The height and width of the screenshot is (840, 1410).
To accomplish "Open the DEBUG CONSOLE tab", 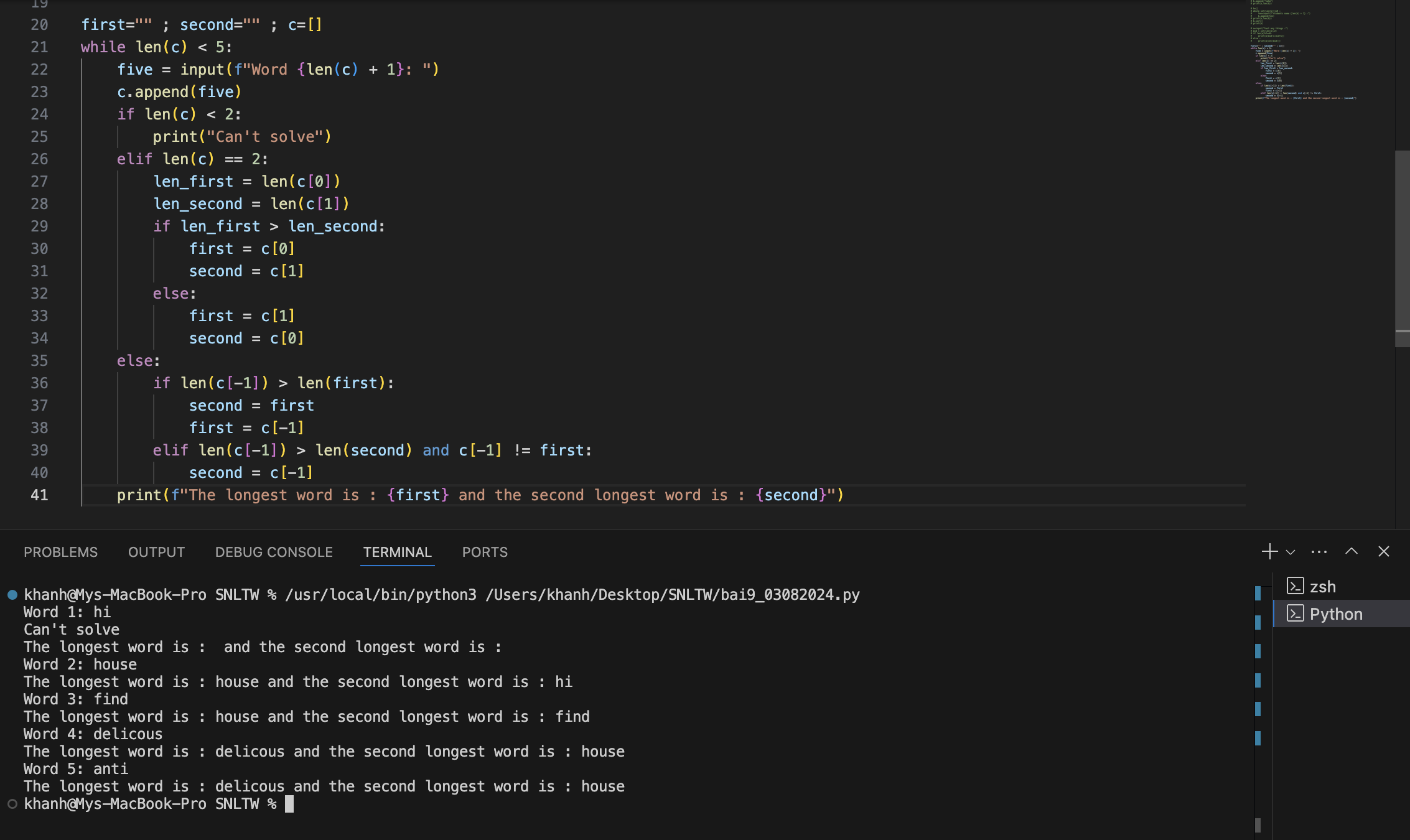I will (x=274, y=552).
